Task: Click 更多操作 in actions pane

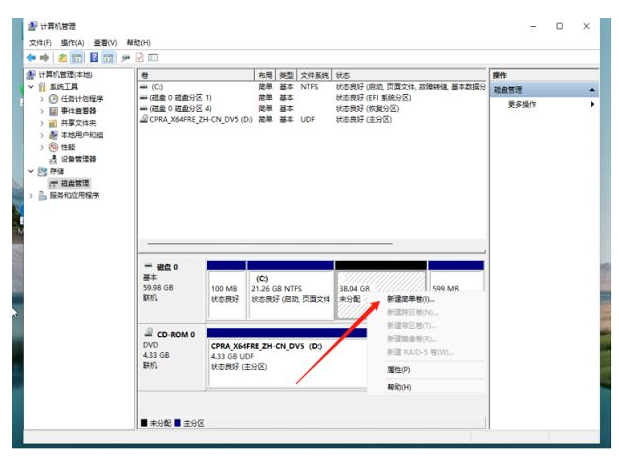Action: point(522,104)
